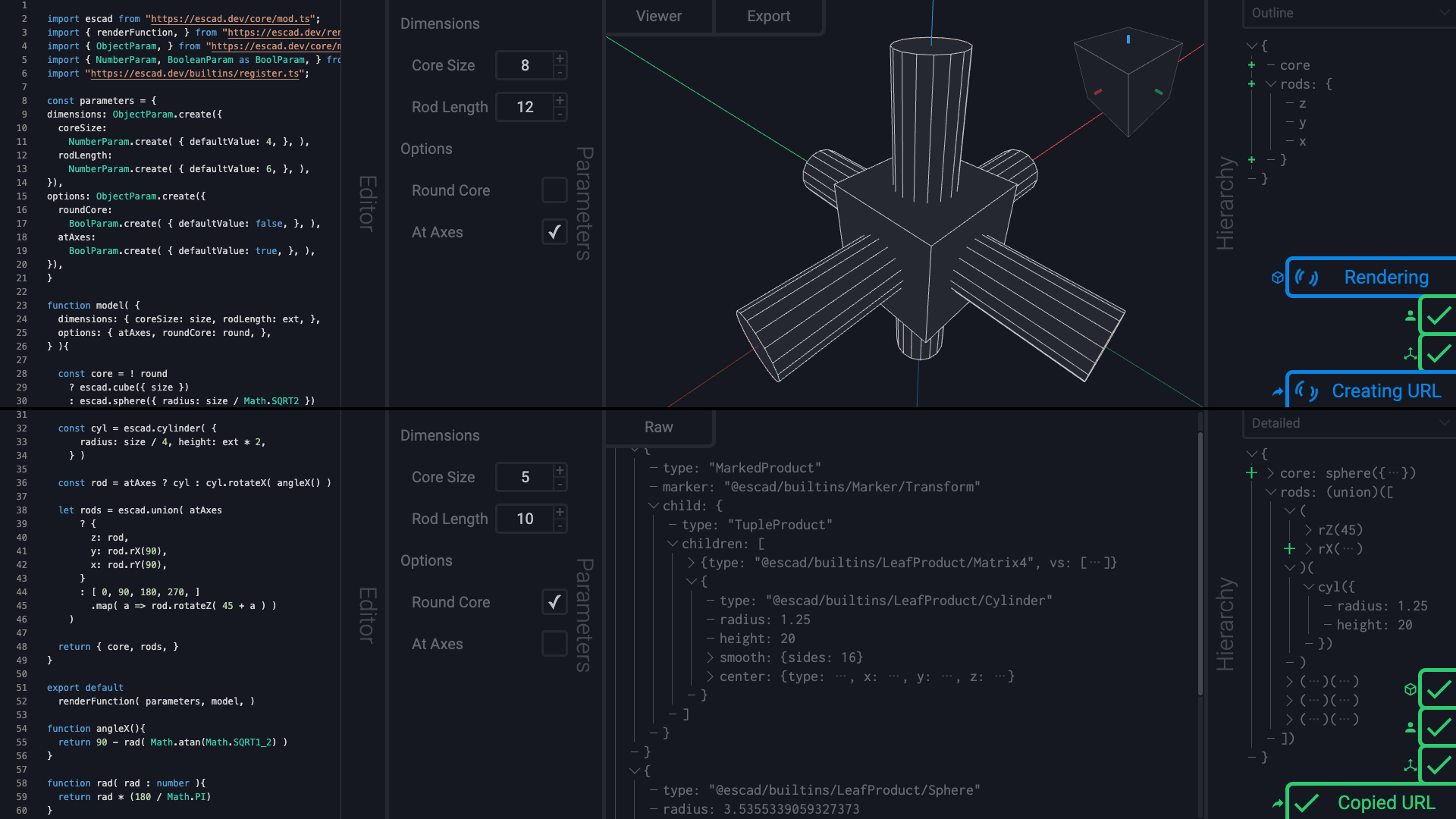Click axes icon directly above Copied URL badge
Image resolution: width=1456 pixels, height=819 pixels.
(x=1410, y=765)
